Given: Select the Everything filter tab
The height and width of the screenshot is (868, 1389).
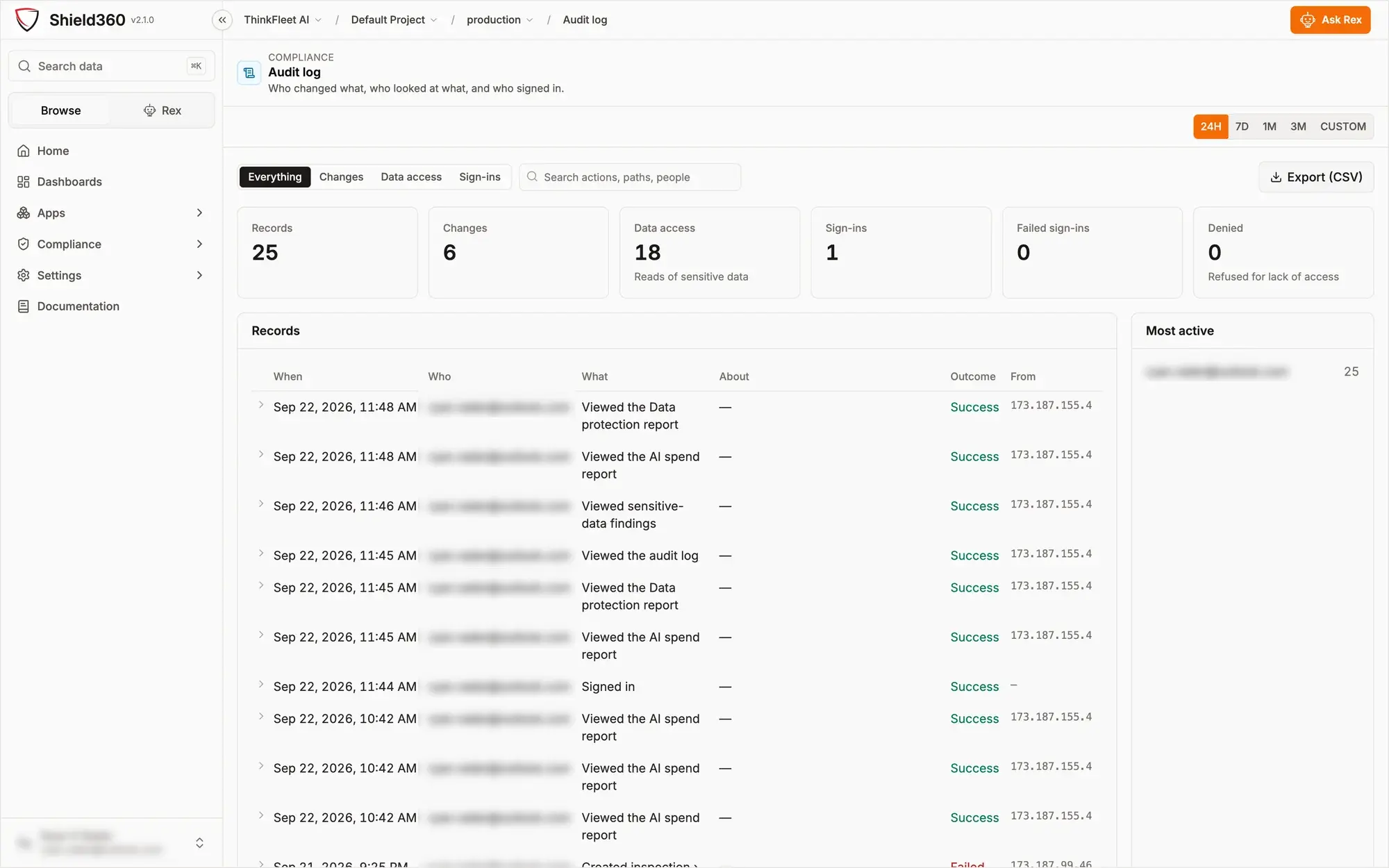Looking at the screenshot, I should click(275, 177).
